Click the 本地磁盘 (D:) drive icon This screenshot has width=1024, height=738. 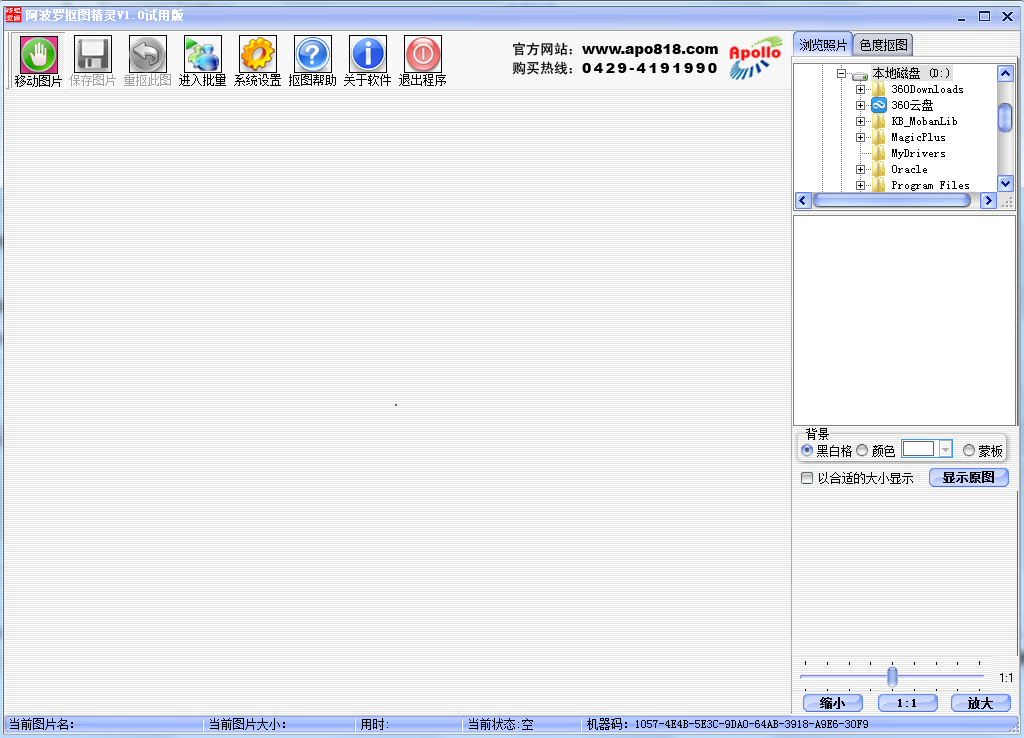(860, 74)
